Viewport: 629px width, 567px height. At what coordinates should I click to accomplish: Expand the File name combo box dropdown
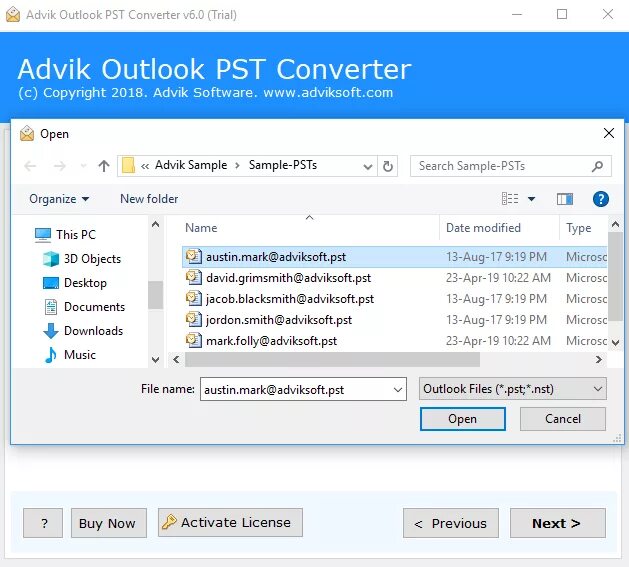(398, 389)
